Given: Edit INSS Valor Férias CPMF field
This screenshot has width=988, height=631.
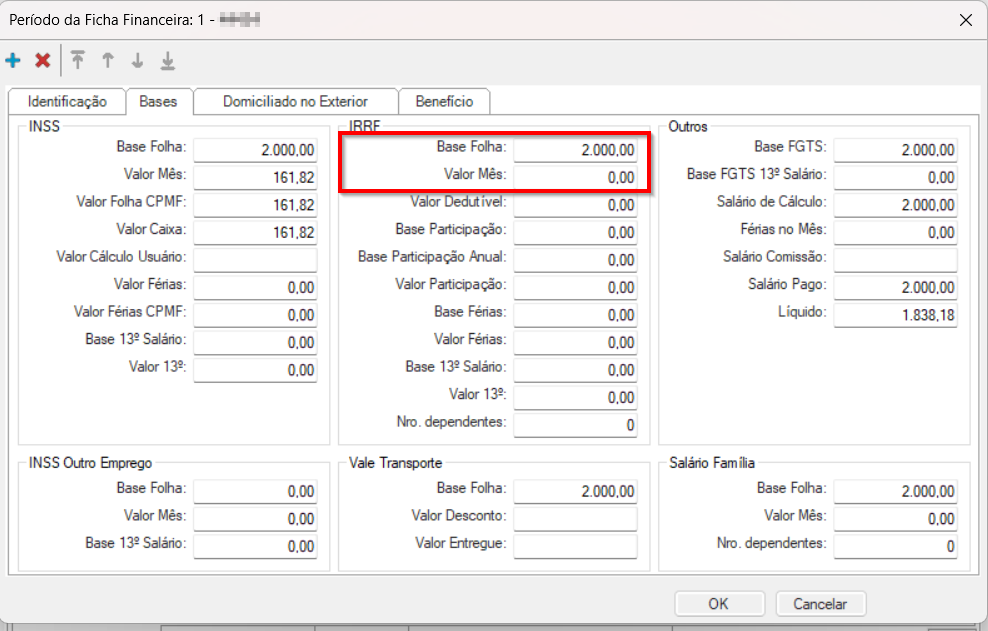Looking at the screenshot, I should [255, 315].
